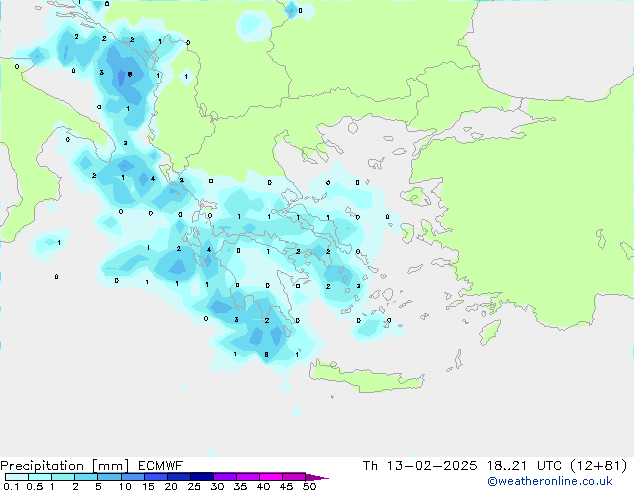Choose the 40–45 mm magenta legend swatch
634x490 pixels.
tap(271, 477)
